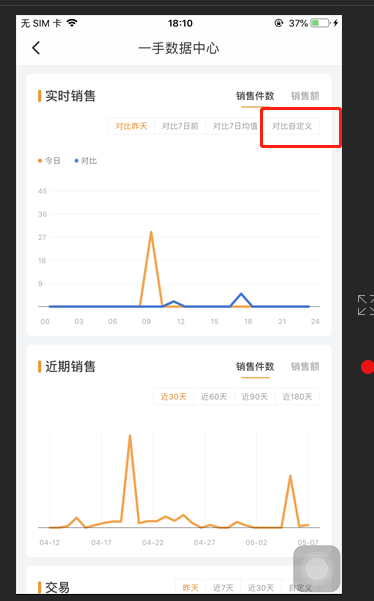Toggle the 对比 legend series
This screenshot has width=374, height=601.
coord(85,161)
